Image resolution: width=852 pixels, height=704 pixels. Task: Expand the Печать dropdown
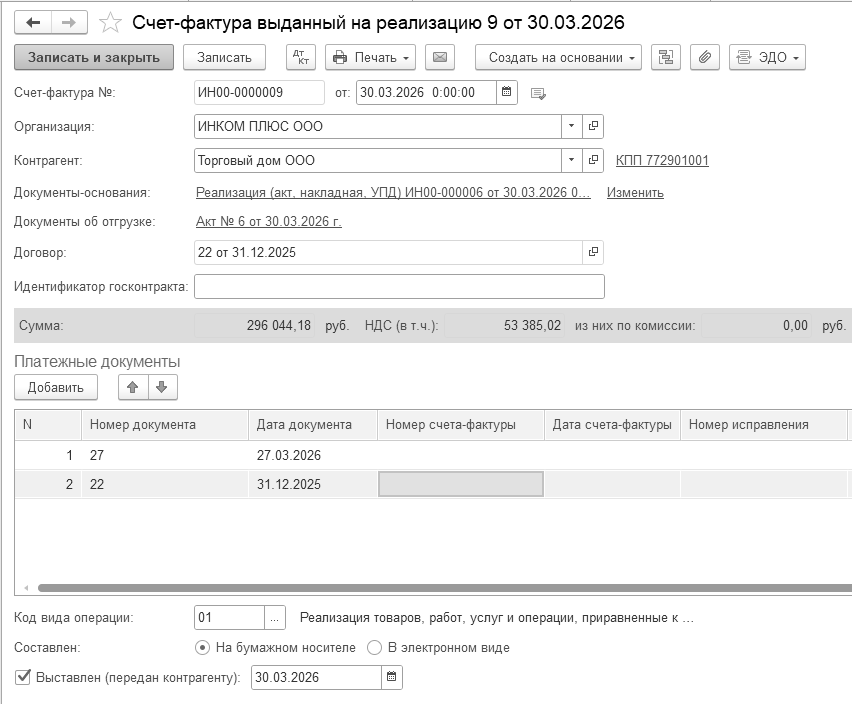(371, 57)
